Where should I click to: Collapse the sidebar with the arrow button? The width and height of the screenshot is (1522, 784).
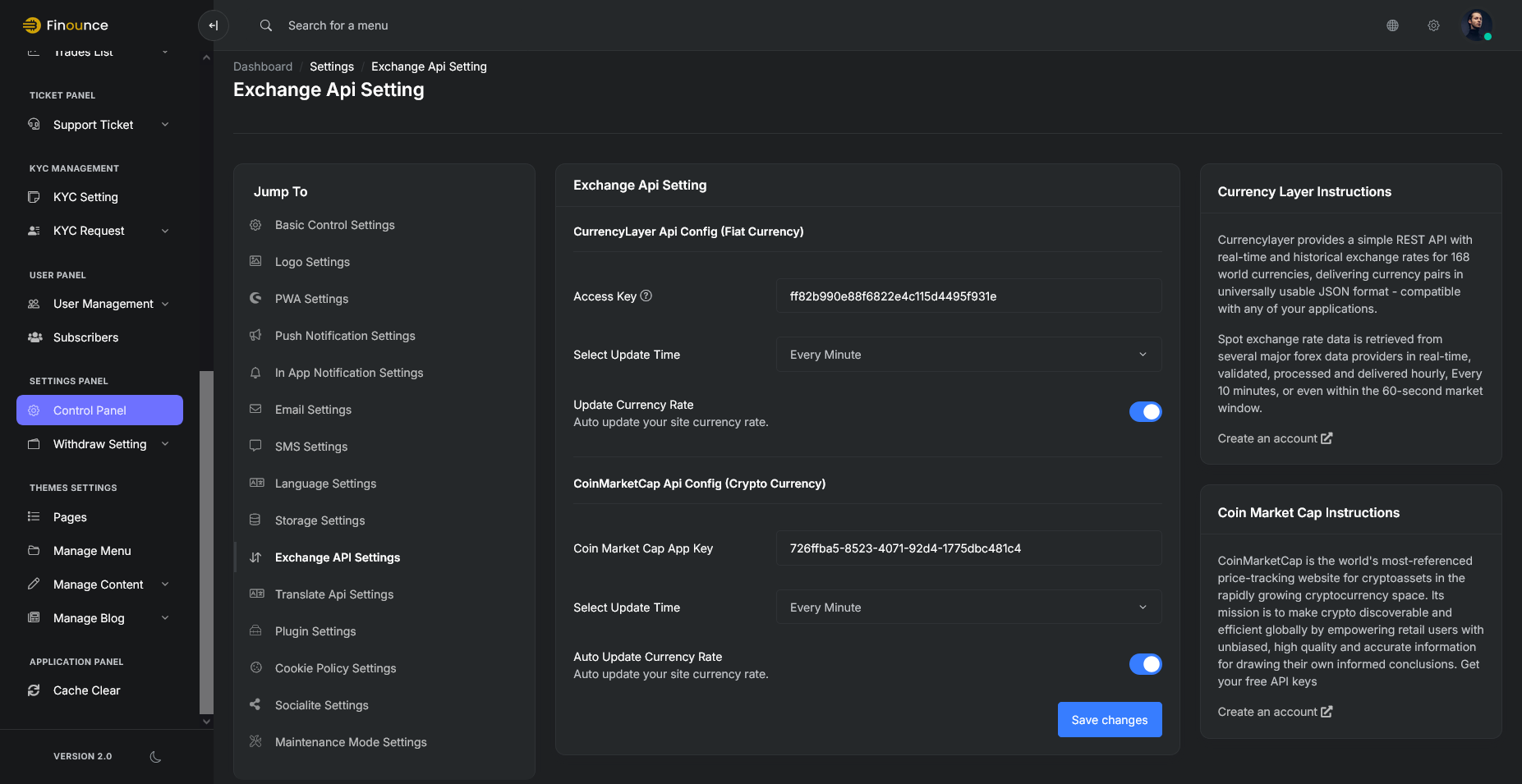point(214,25)
